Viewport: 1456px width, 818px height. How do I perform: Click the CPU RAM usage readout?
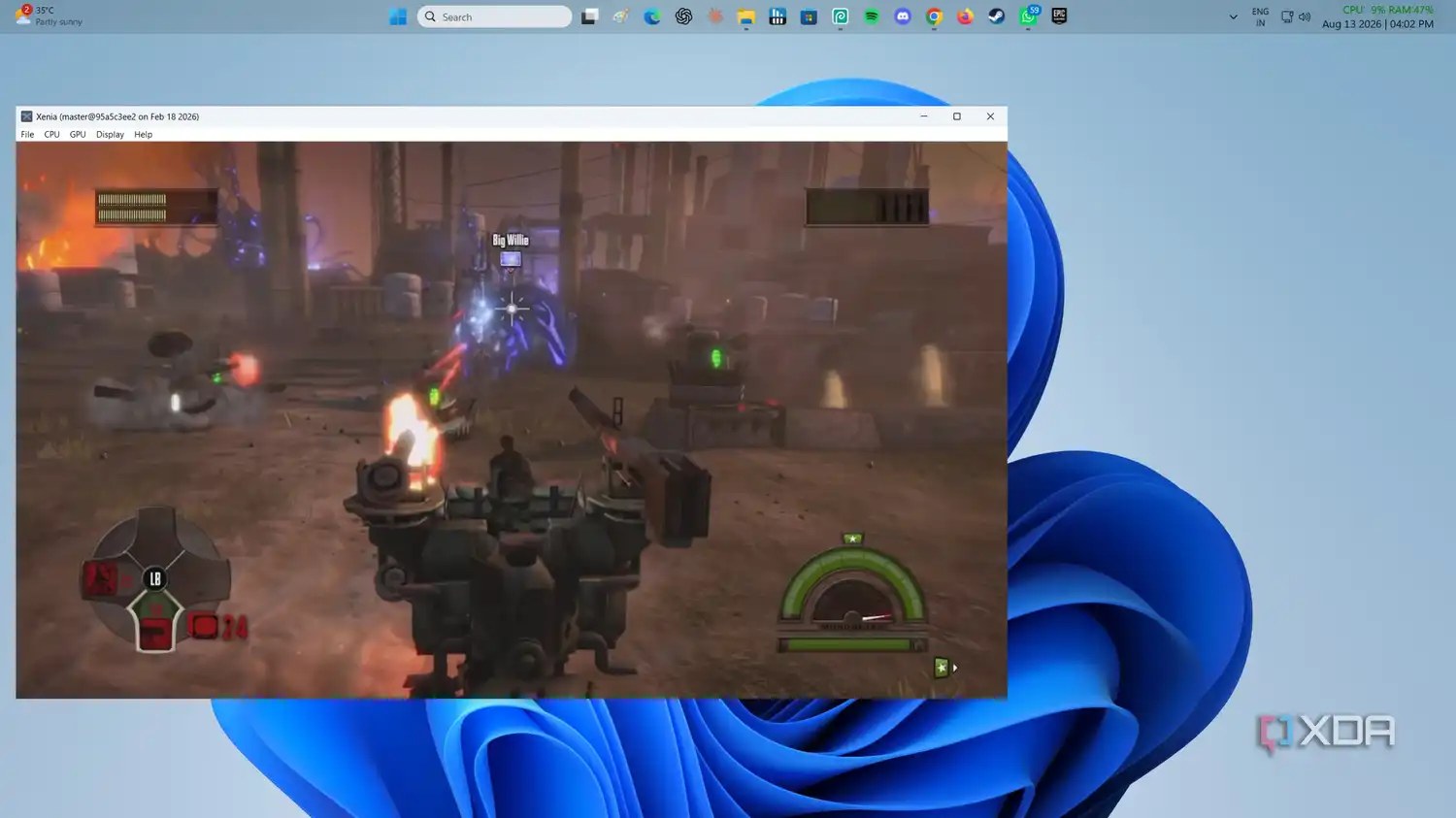(x=1388, y=10)
